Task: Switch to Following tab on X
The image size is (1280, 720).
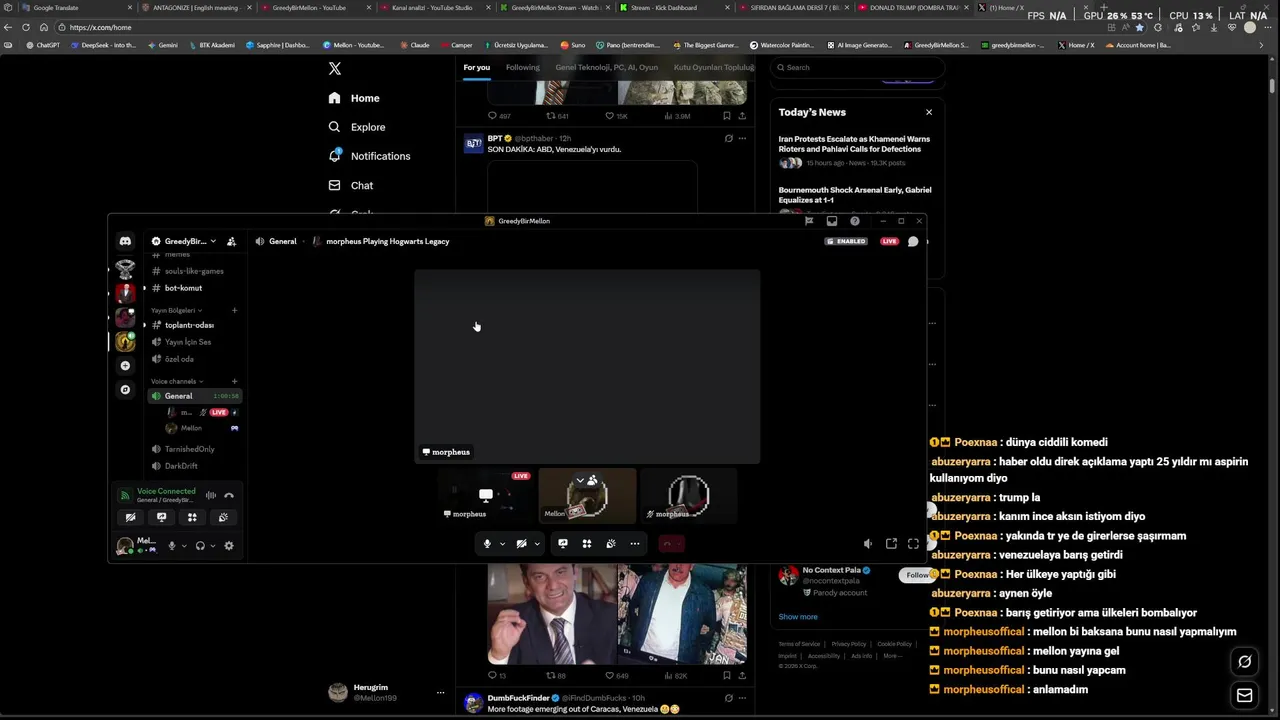Action: [522, 67]
